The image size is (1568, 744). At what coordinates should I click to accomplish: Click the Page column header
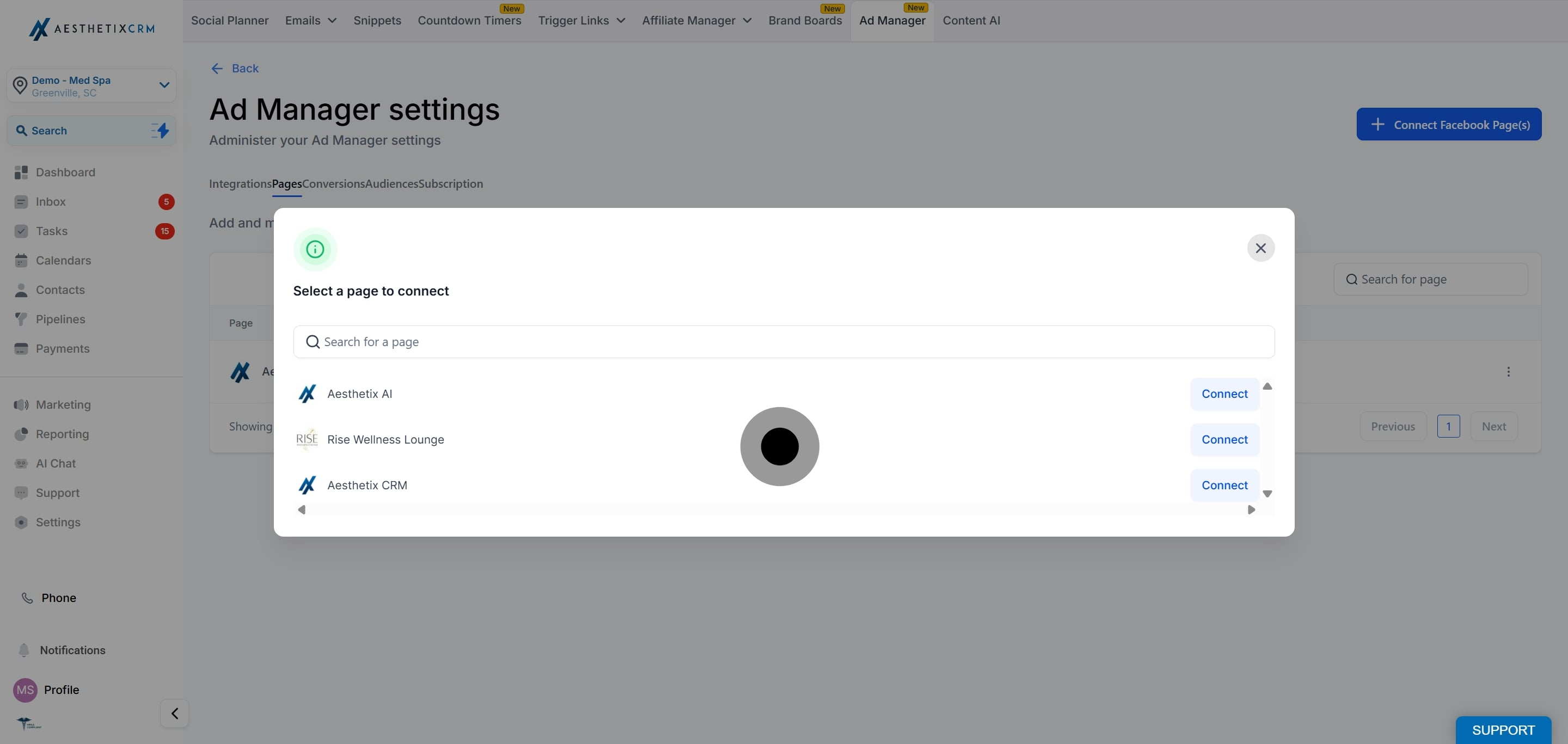pos(241,323)
